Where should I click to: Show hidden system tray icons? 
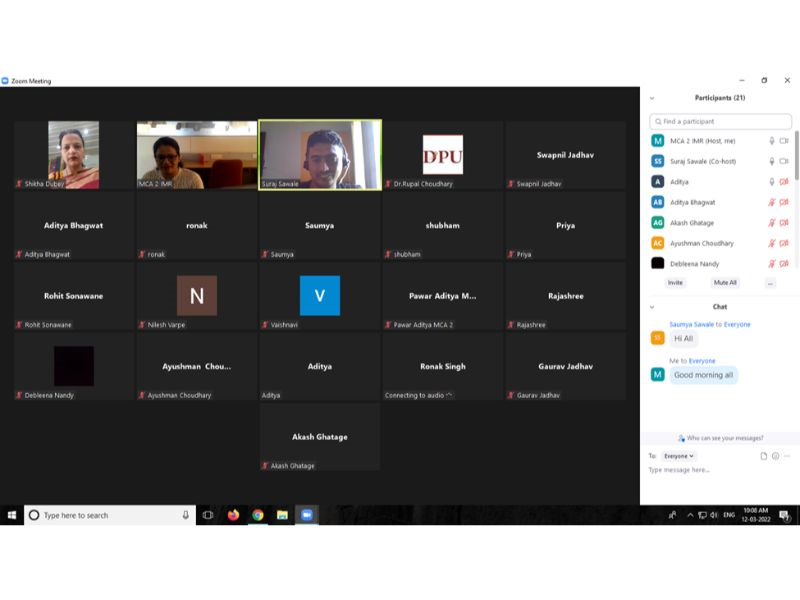pos(690,515)
